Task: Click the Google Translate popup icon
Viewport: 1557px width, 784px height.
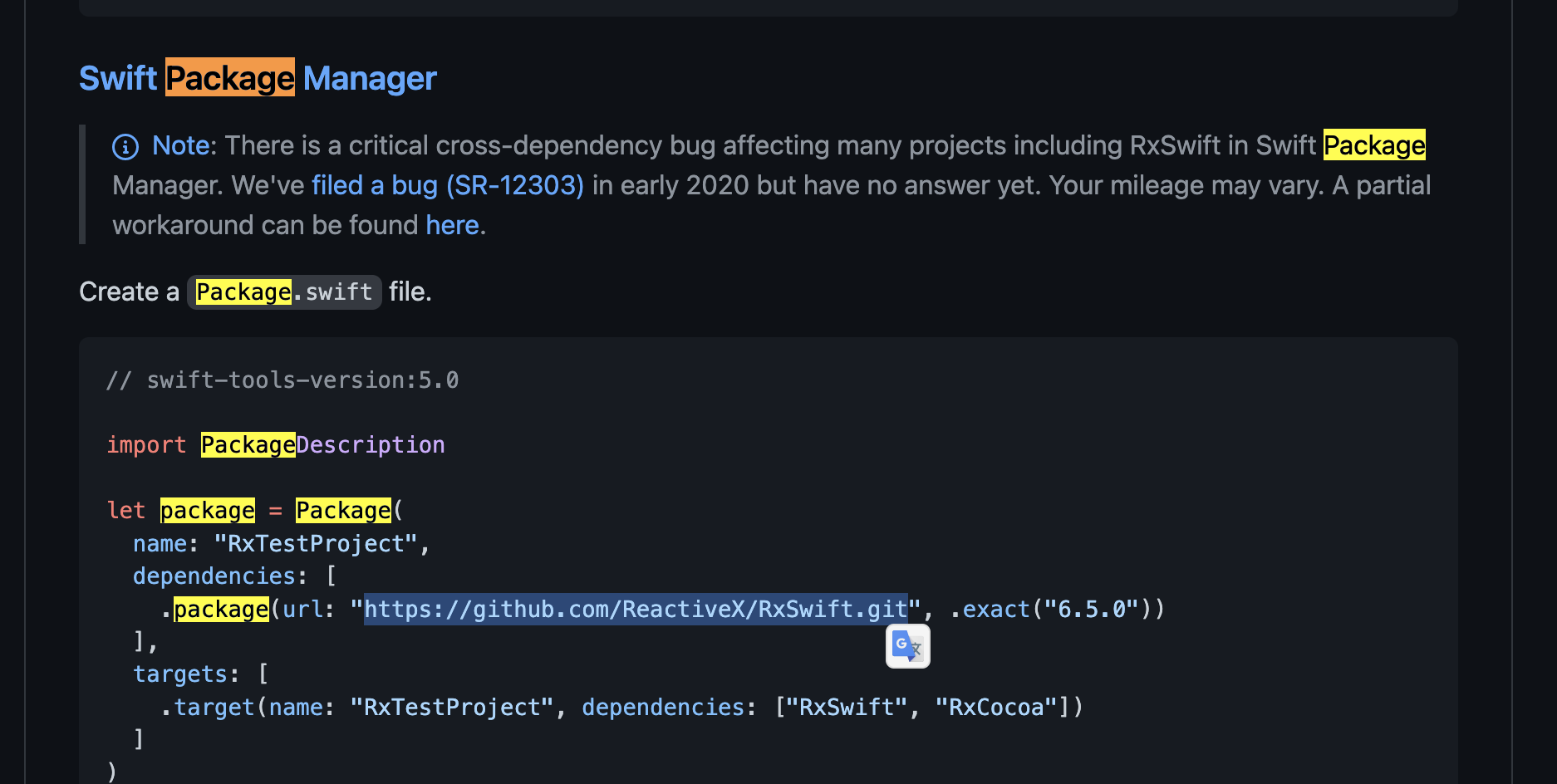Action: [907, 646]
